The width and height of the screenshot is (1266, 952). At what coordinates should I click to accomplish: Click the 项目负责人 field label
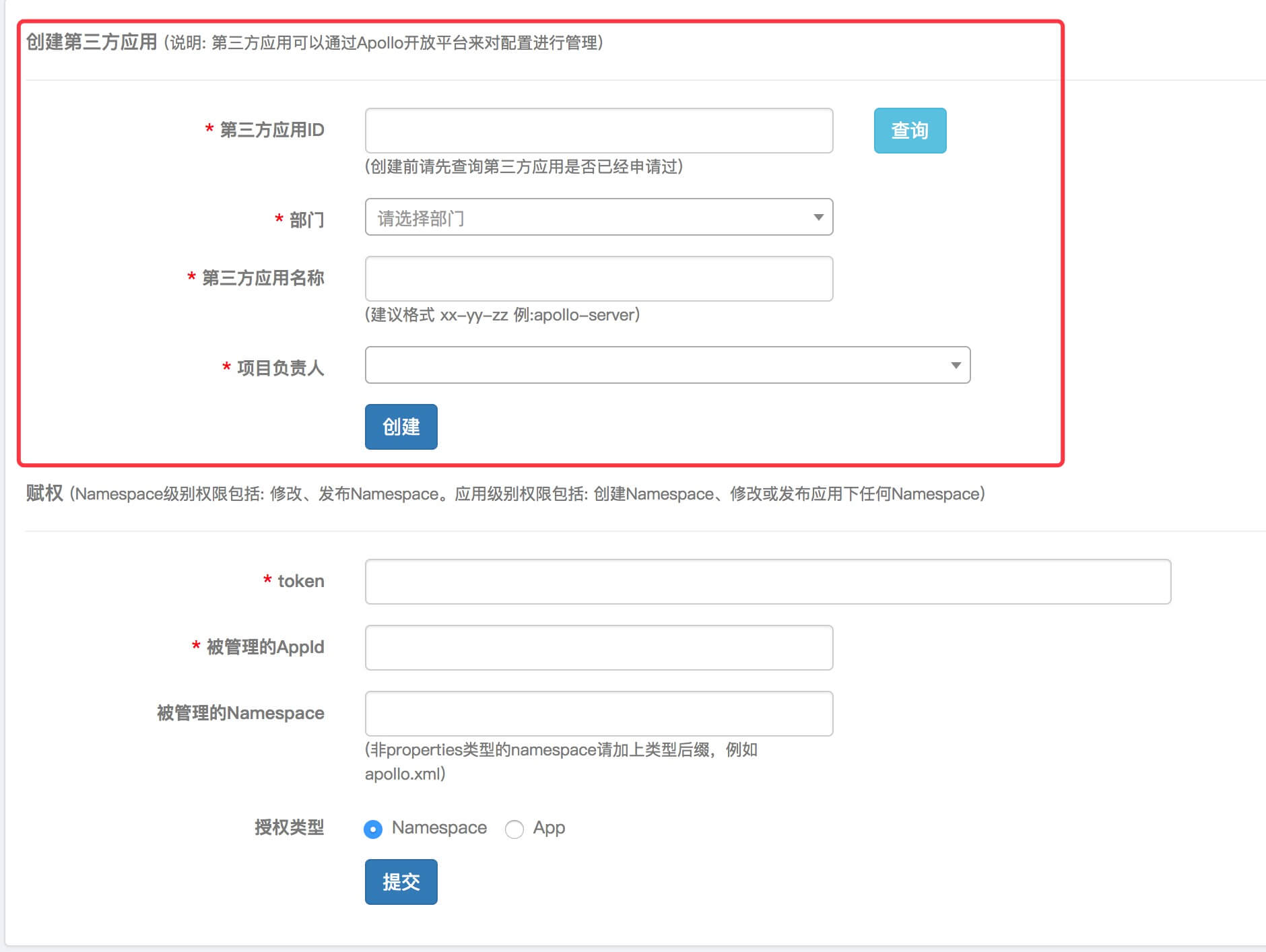click(x=281, y=368)
